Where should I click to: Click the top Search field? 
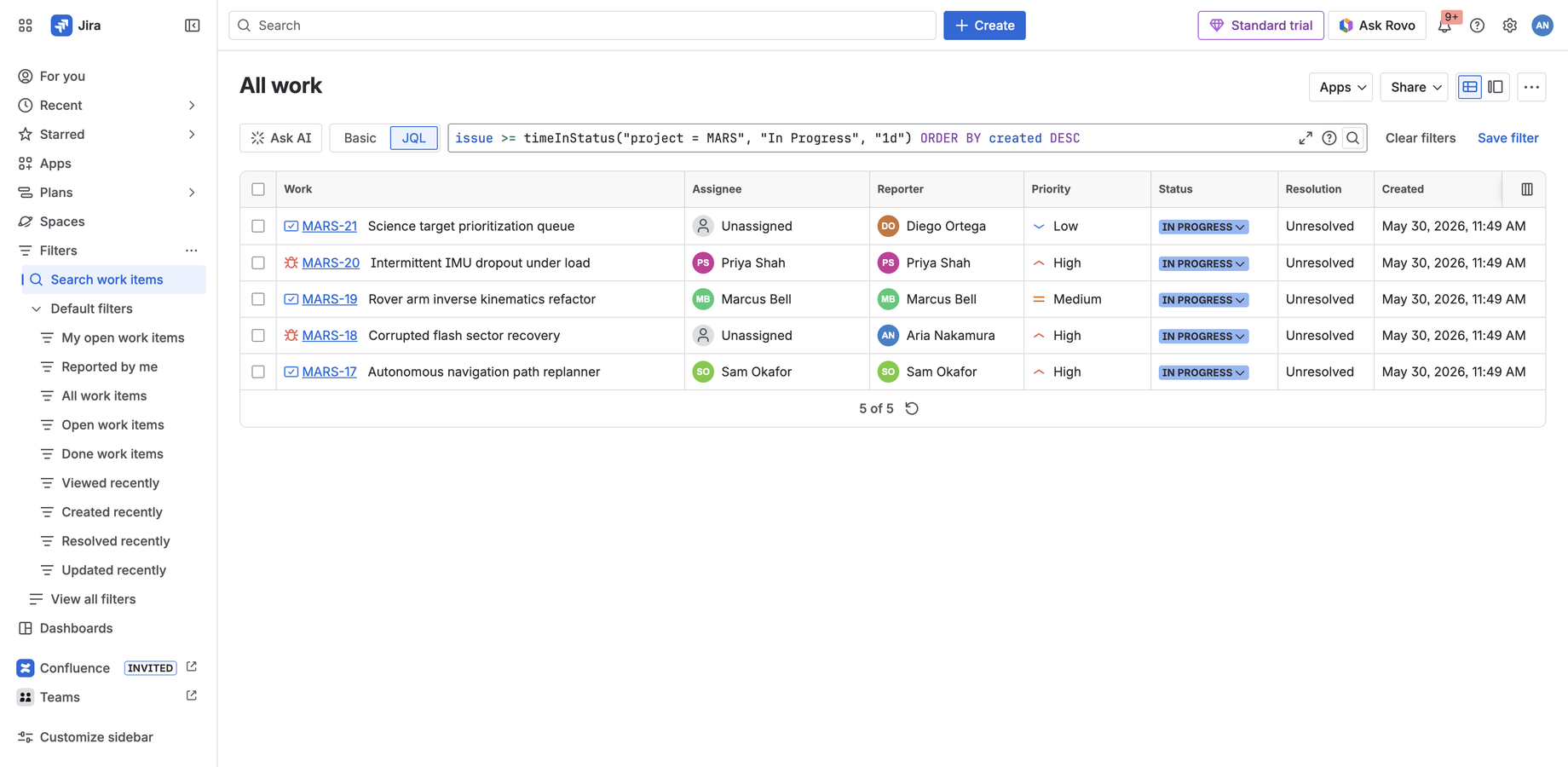coord(582,26)
